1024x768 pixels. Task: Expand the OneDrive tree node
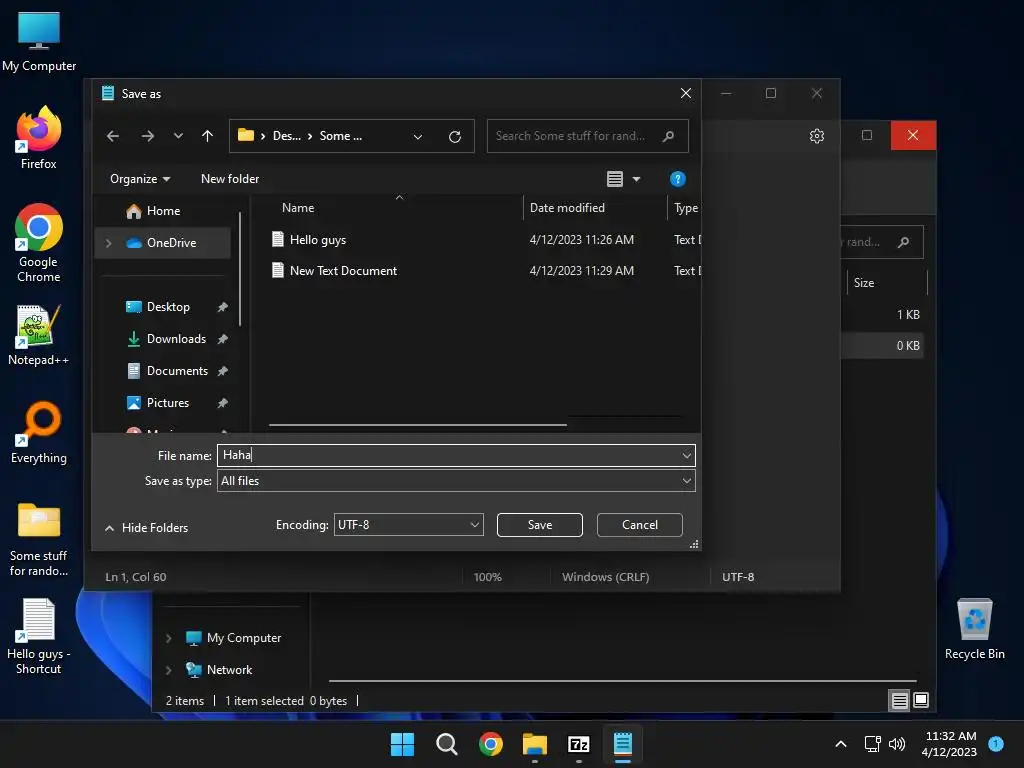(x=108, y=243)
